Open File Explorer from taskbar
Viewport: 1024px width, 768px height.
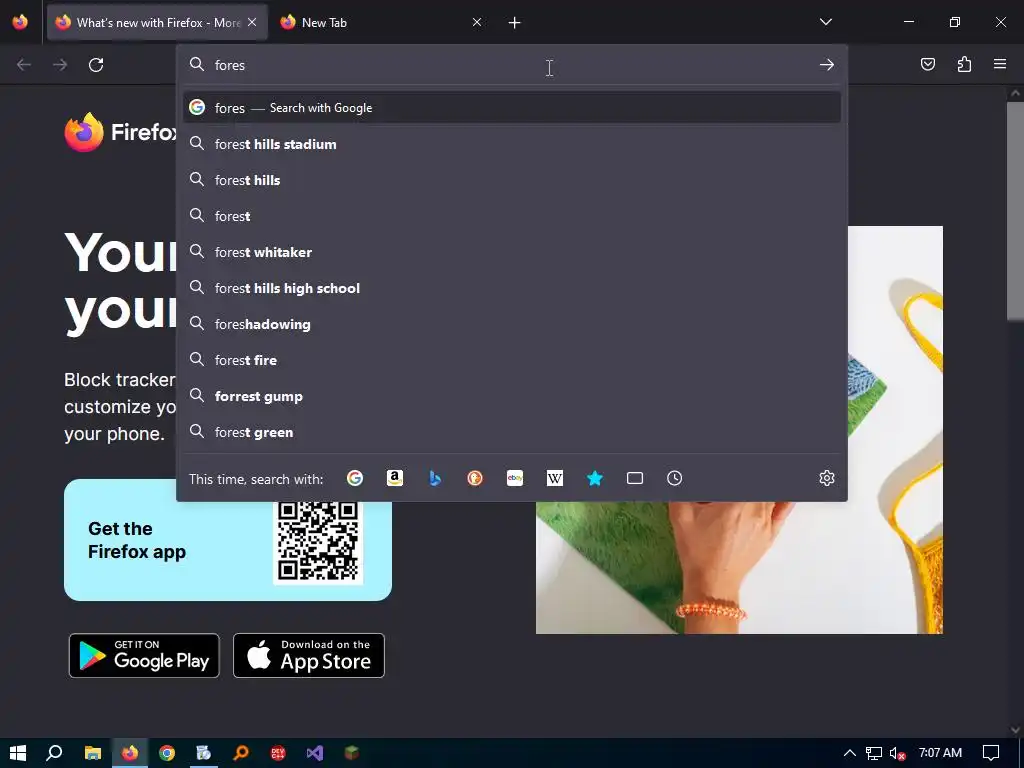tap(93, 753)
